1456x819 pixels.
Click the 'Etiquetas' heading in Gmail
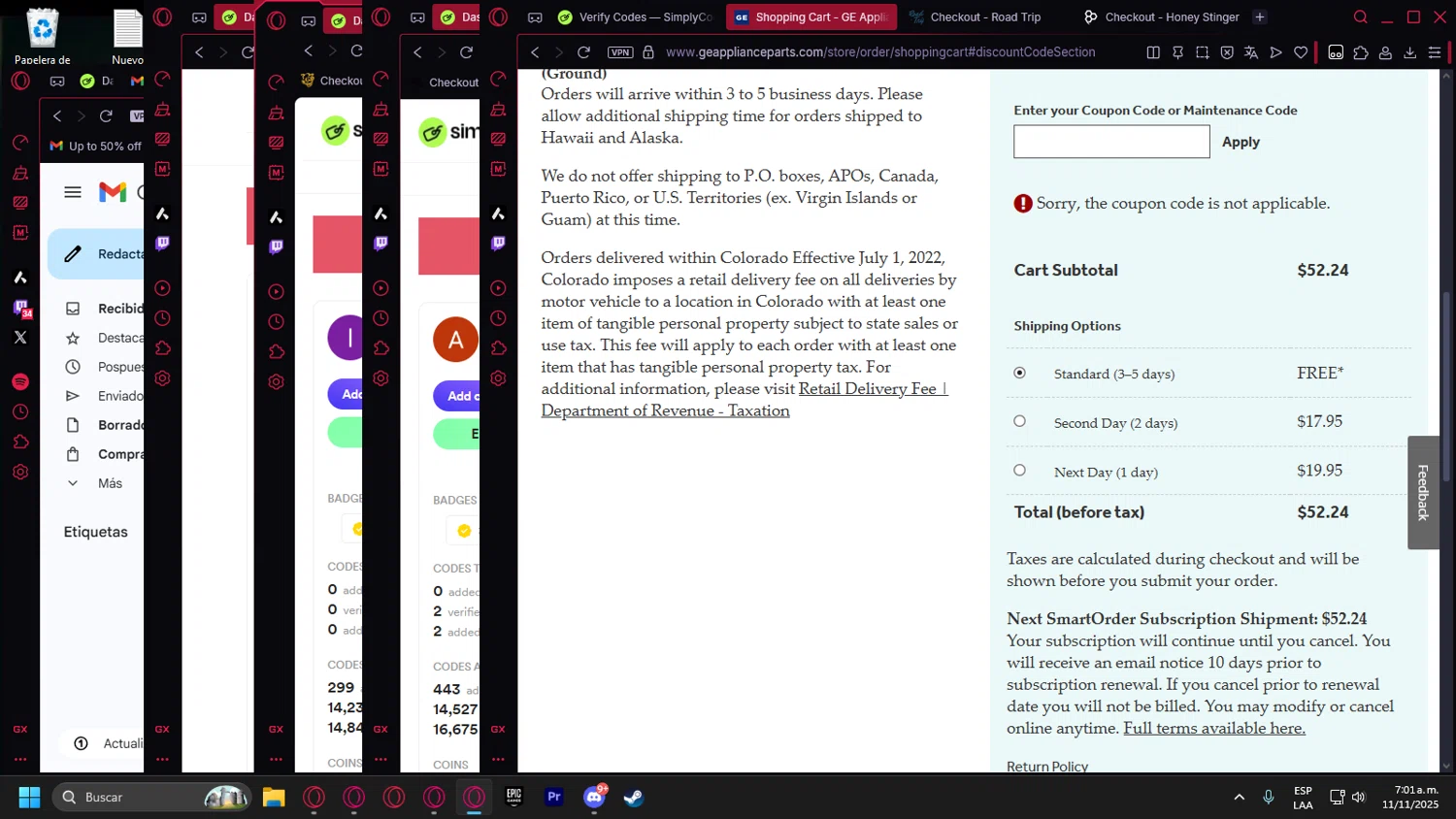pos(96,532)
